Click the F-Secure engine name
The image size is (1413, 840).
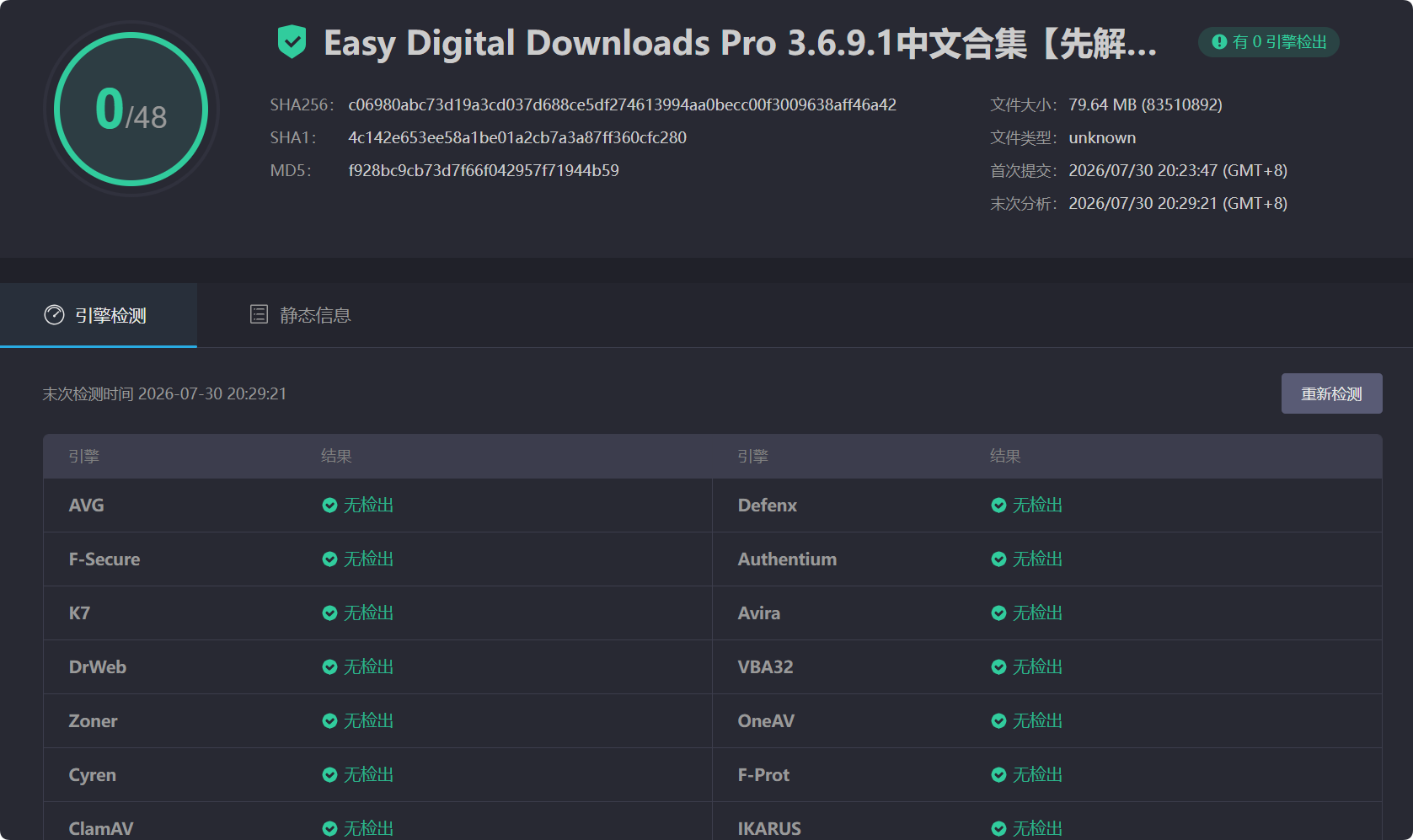click(x=104, y=559)
